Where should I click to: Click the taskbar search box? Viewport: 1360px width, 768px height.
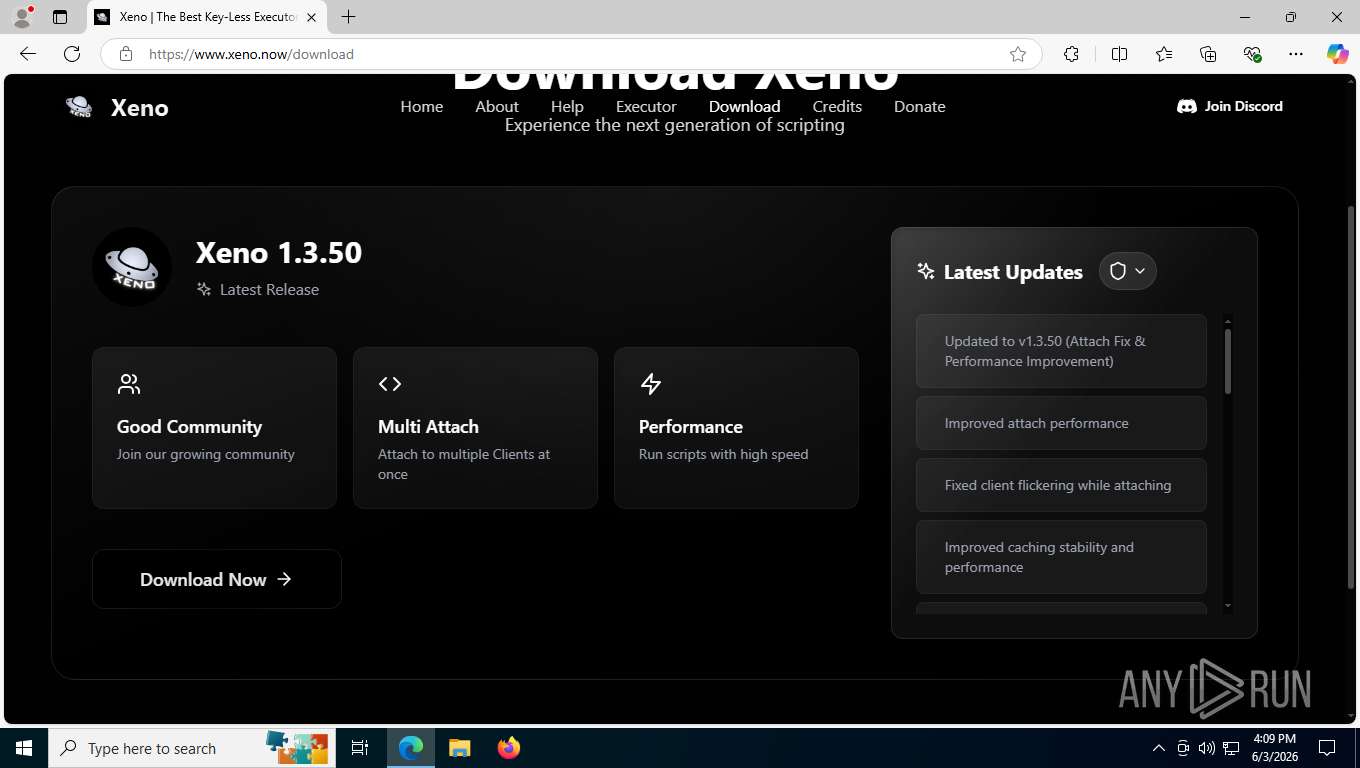(x=190, y=748)
